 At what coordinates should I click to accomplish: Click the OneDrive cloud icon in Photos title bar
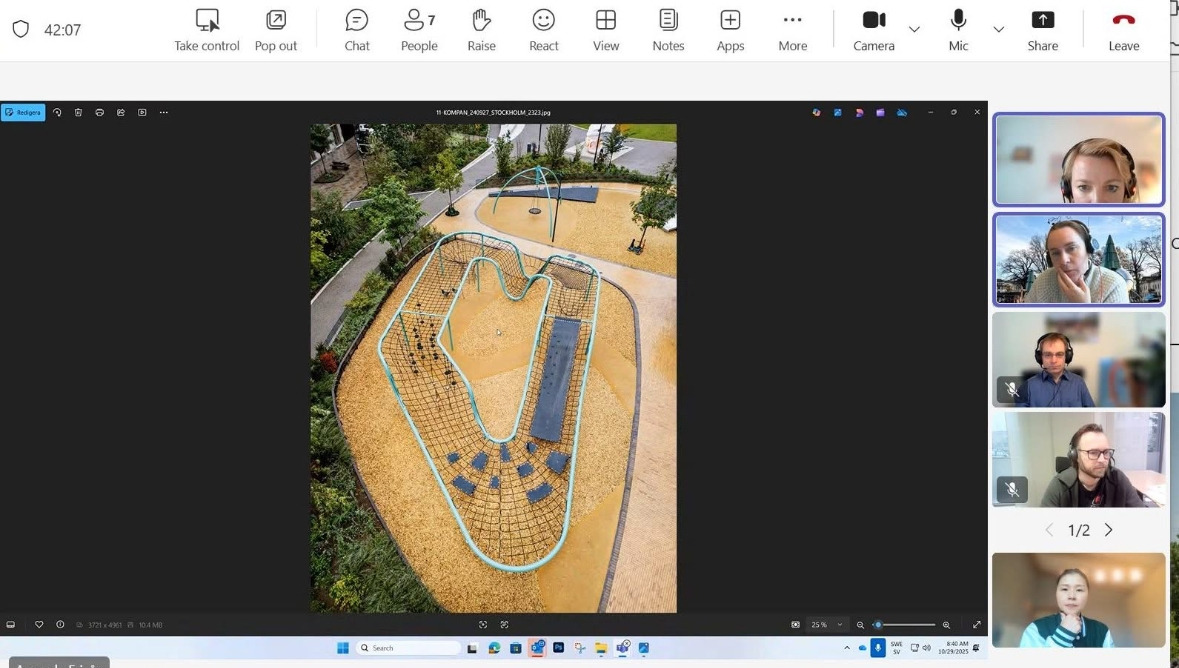point(902,112)
